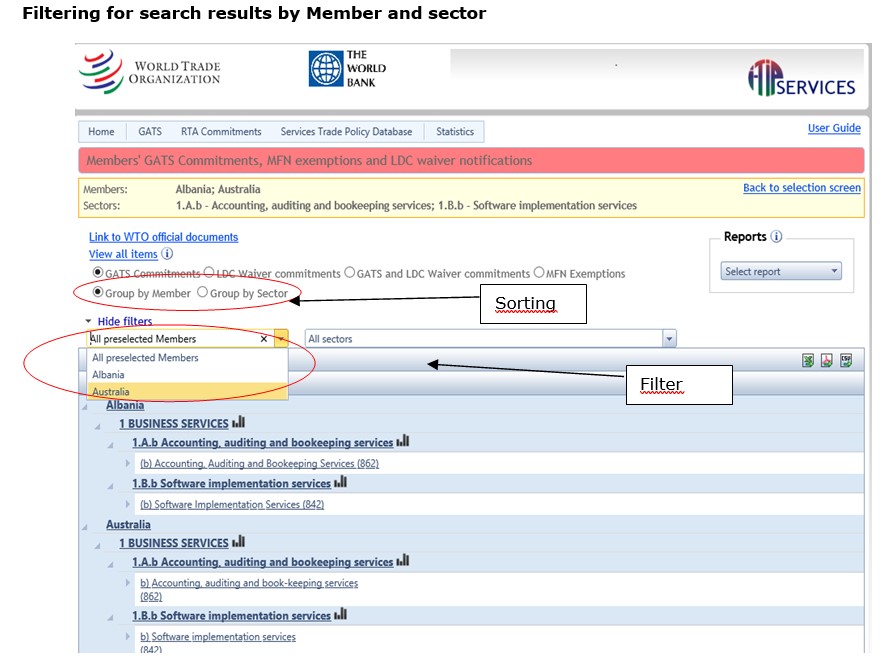This screenshot has width=889, height=664.
Task: Select the MFN Exemptions radio button
Action: 539,272
